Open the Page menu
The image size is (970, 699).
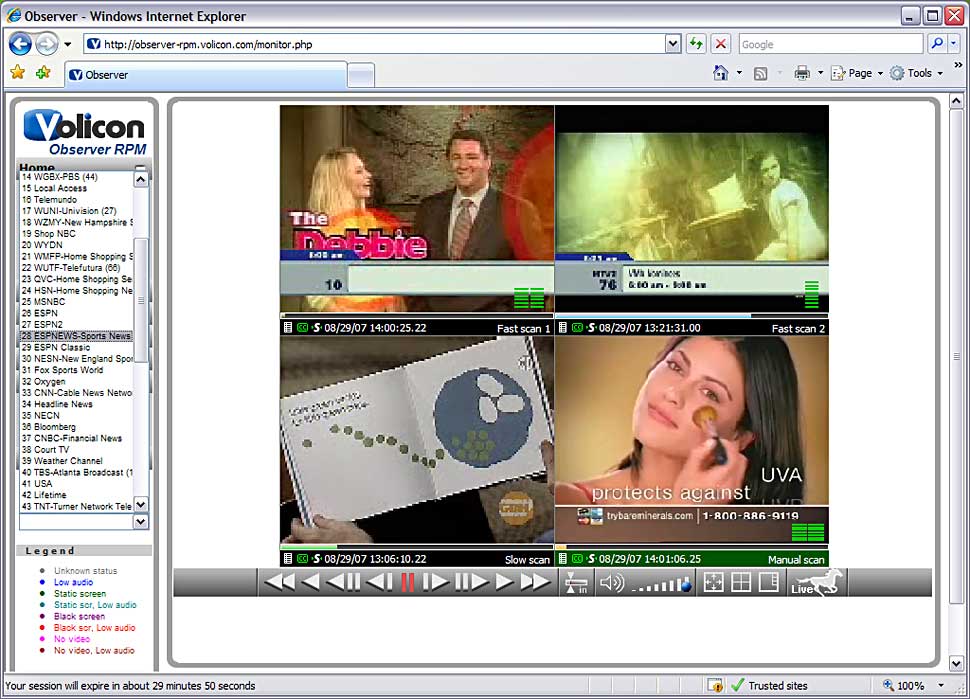pos(859,73)
